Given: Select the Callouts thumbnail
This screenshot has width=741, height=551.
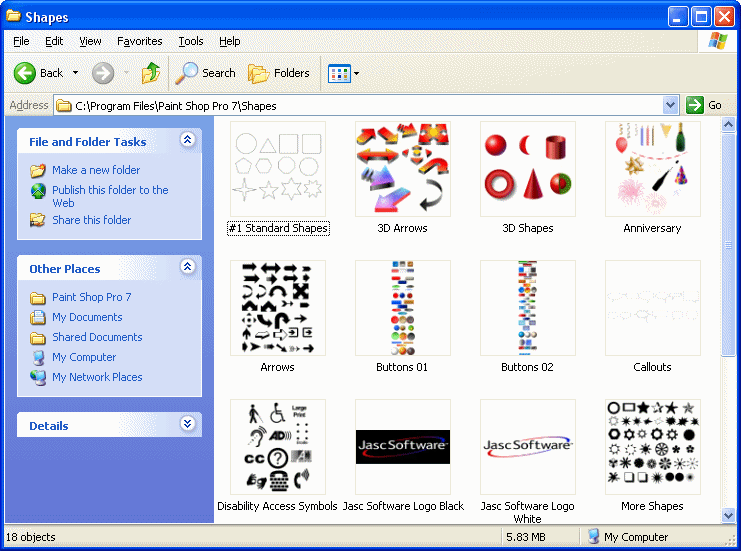Looking at the screenshot, I should click(x=653, y=308).
